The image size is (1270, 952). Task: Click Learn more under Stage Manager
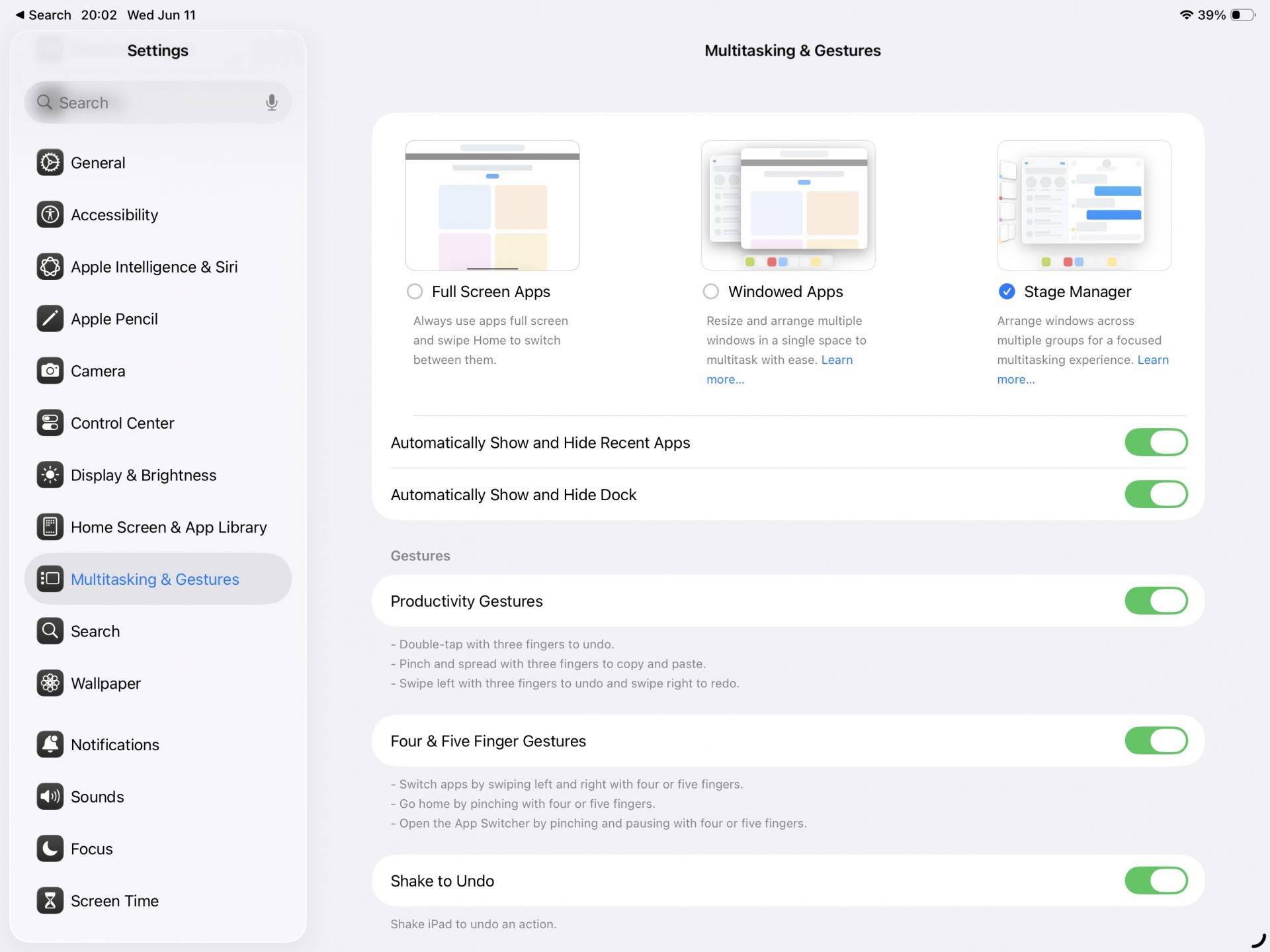[1016, 379]
